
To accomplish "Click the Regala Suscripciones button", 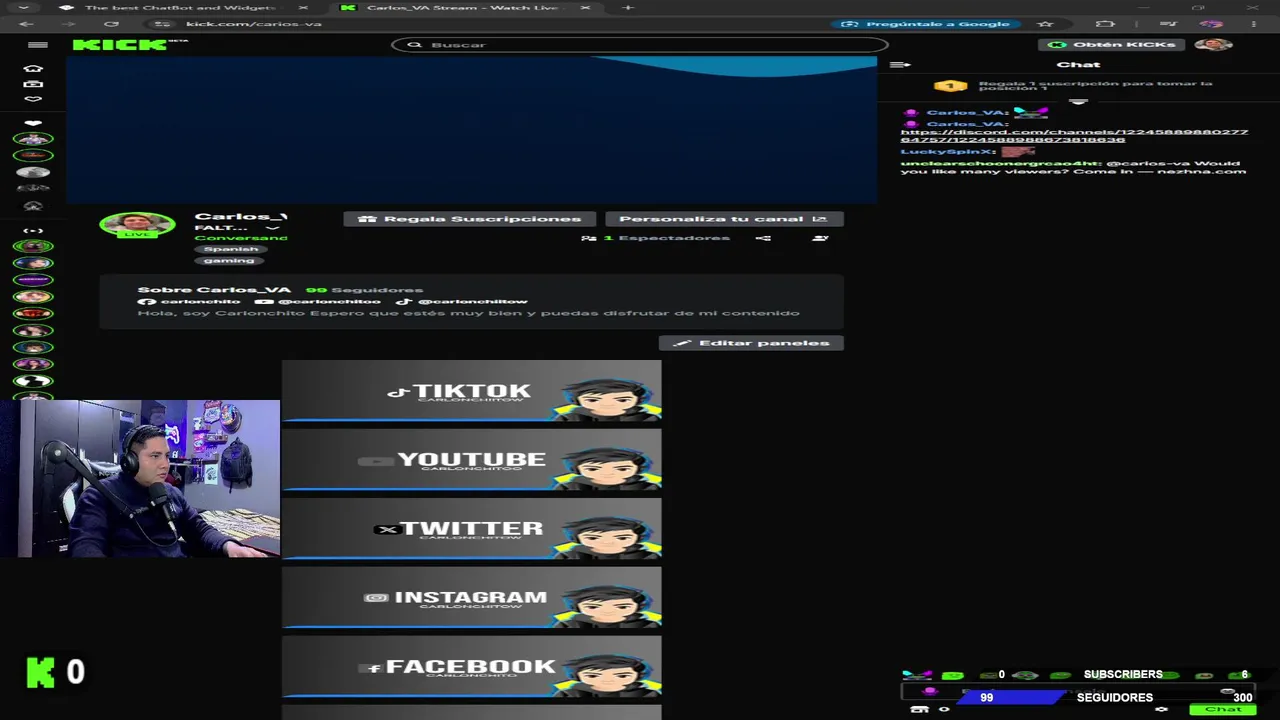I will coord(470,218).
